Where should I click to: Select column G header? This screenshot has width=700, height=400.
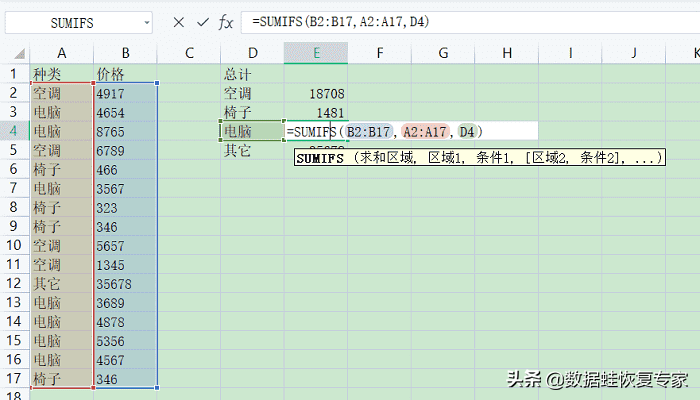pos(443,54)
